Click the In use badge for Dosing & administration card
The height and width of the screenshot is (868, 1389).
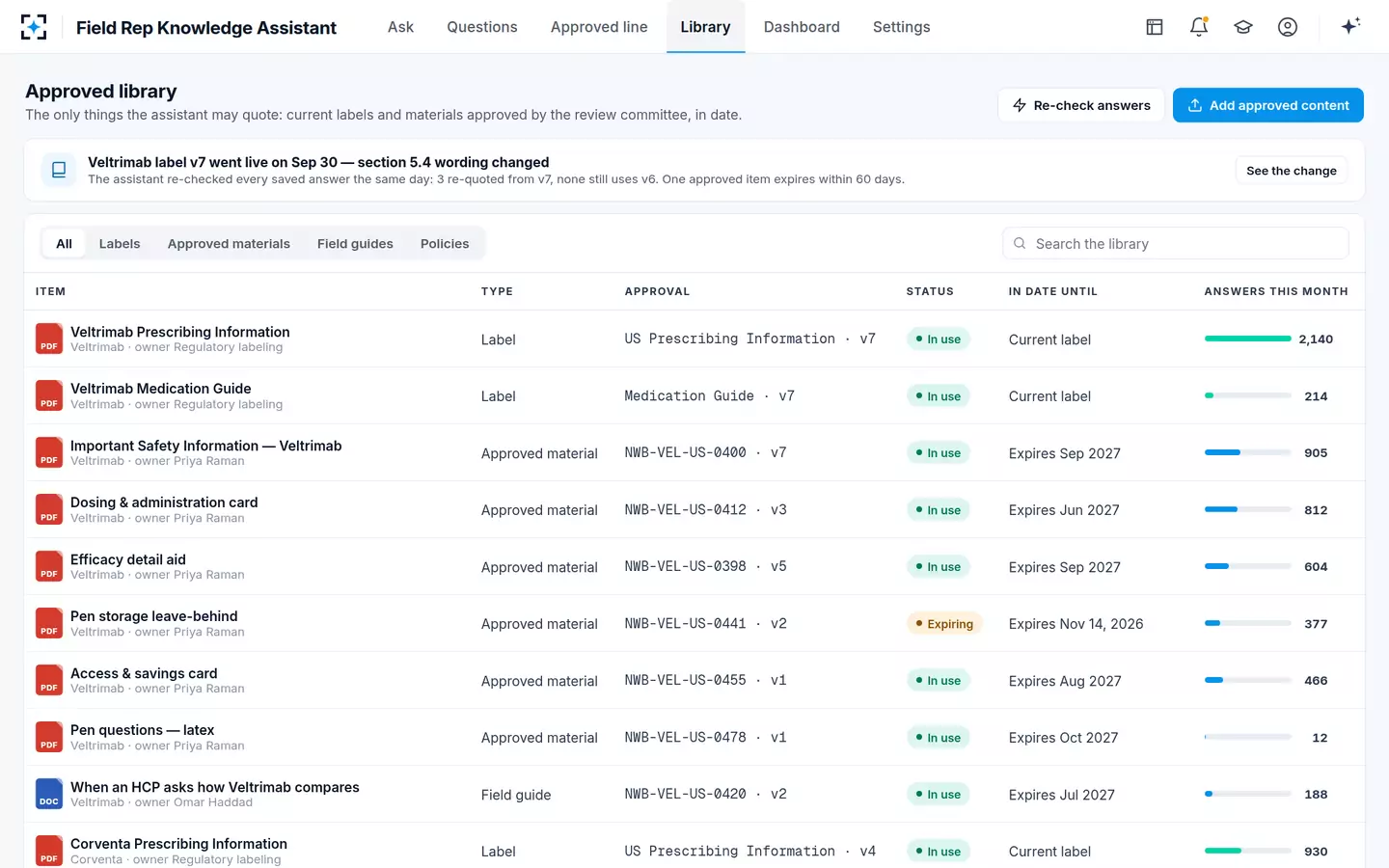(939, 510)
